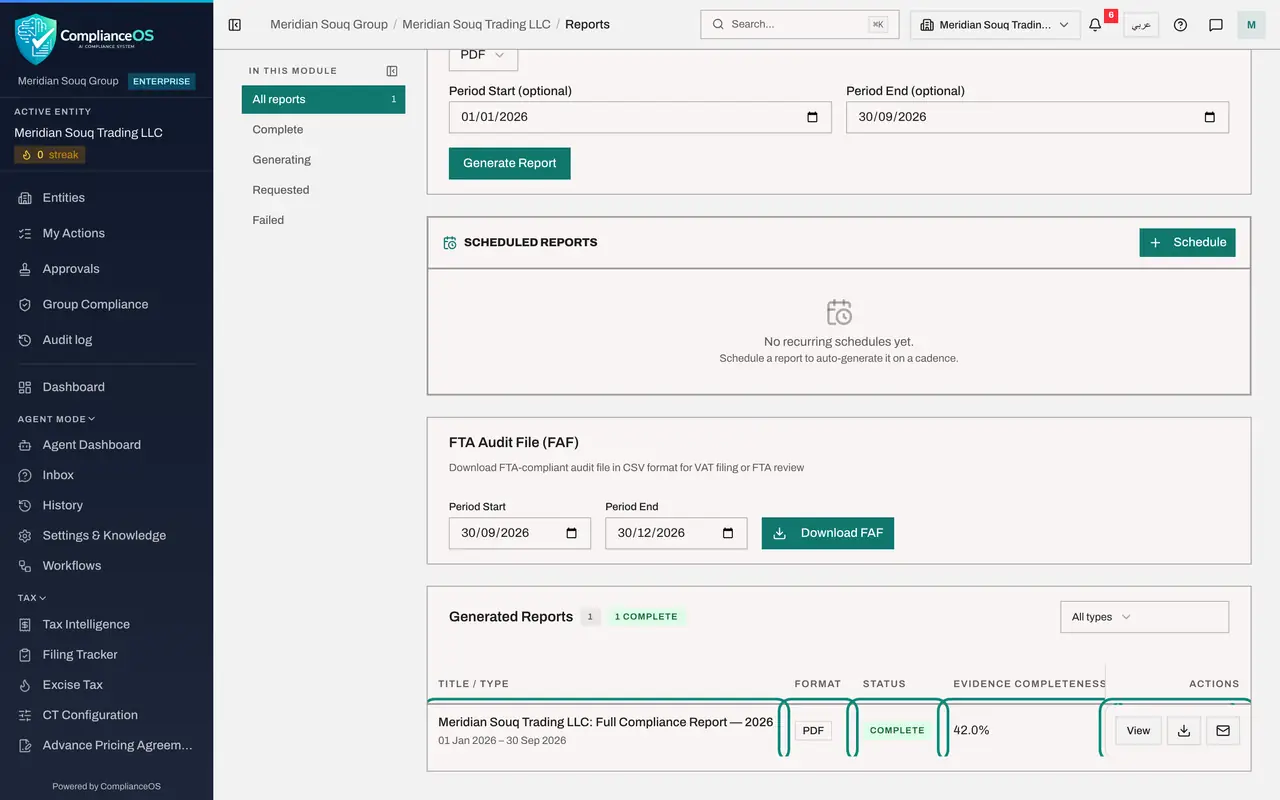
Task: Open notifications bell
Action: pos(1095,25)
